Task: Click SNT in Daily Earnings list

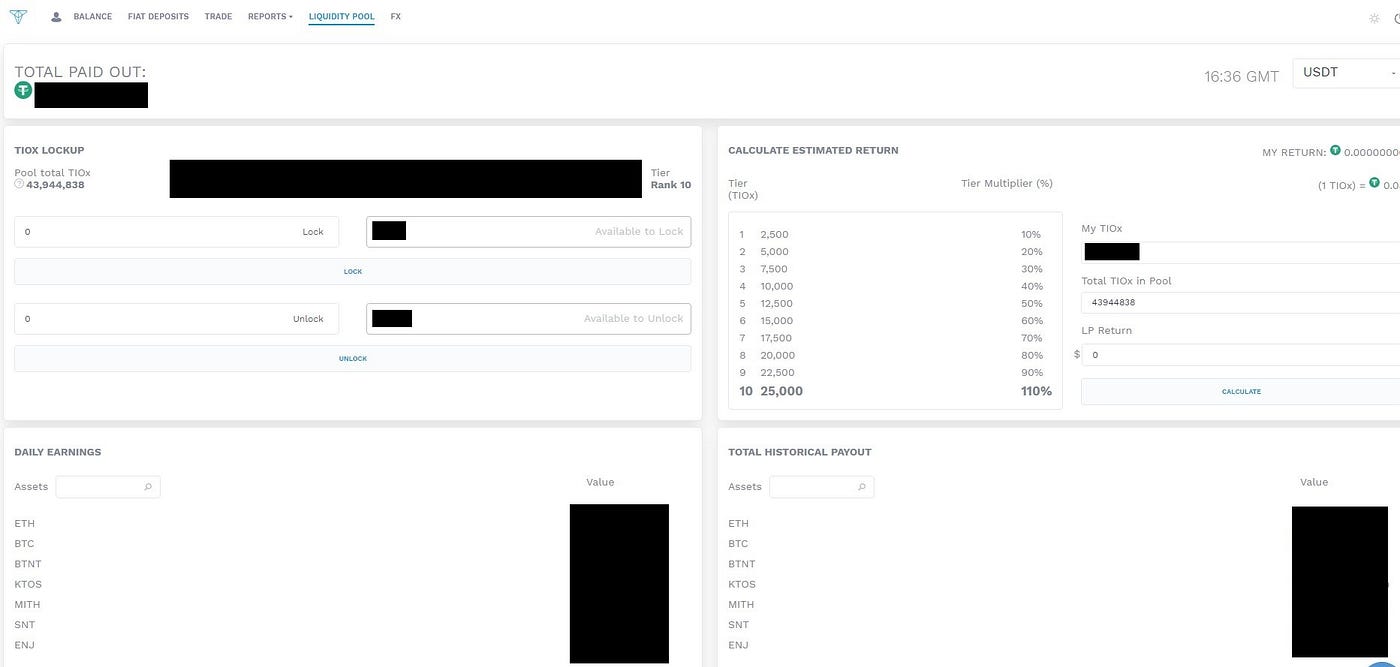Action: (24, 625)
